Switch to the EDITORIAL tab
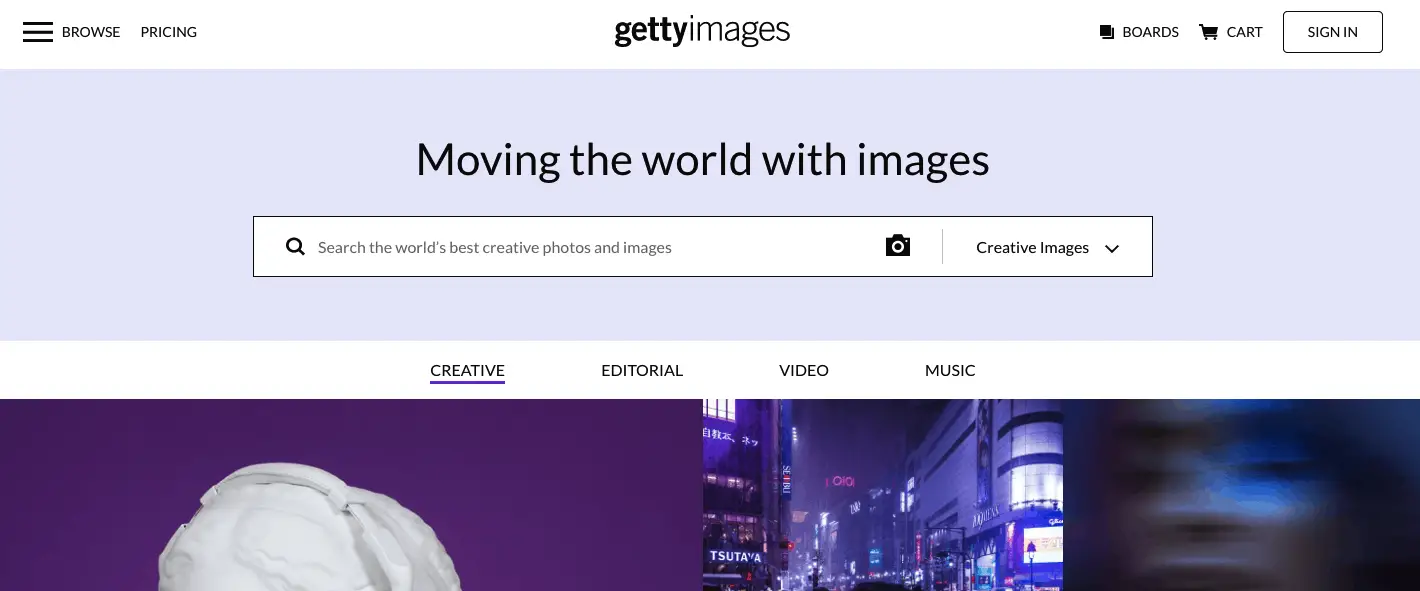1420x591 pixels. coord(642,370)
